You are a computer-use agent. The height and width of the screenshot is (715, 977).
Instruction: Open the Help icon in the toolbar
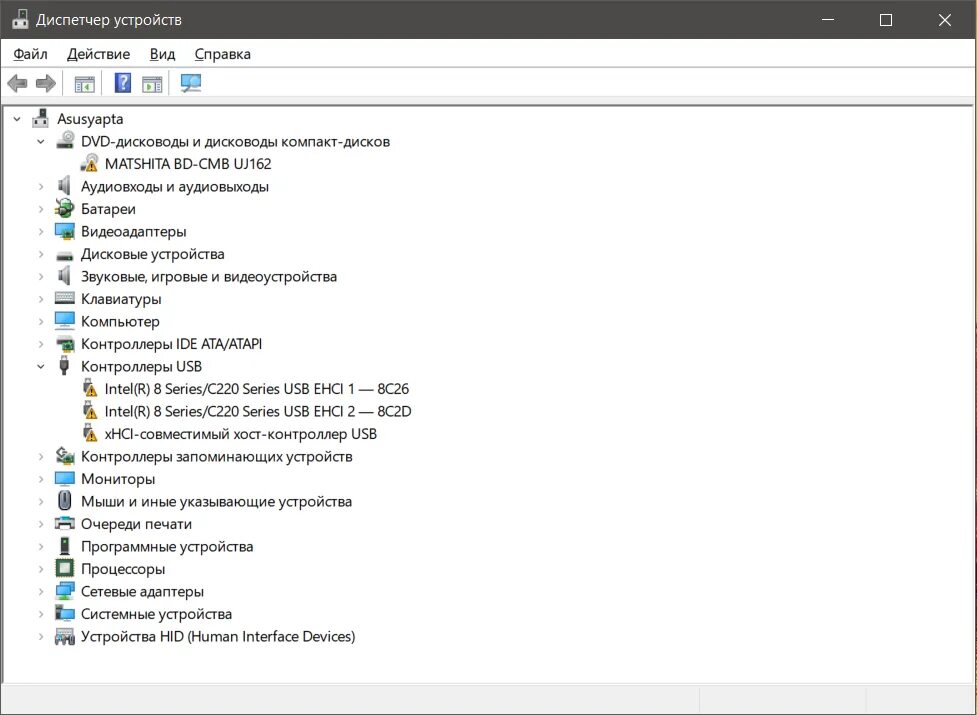[122, 83]
